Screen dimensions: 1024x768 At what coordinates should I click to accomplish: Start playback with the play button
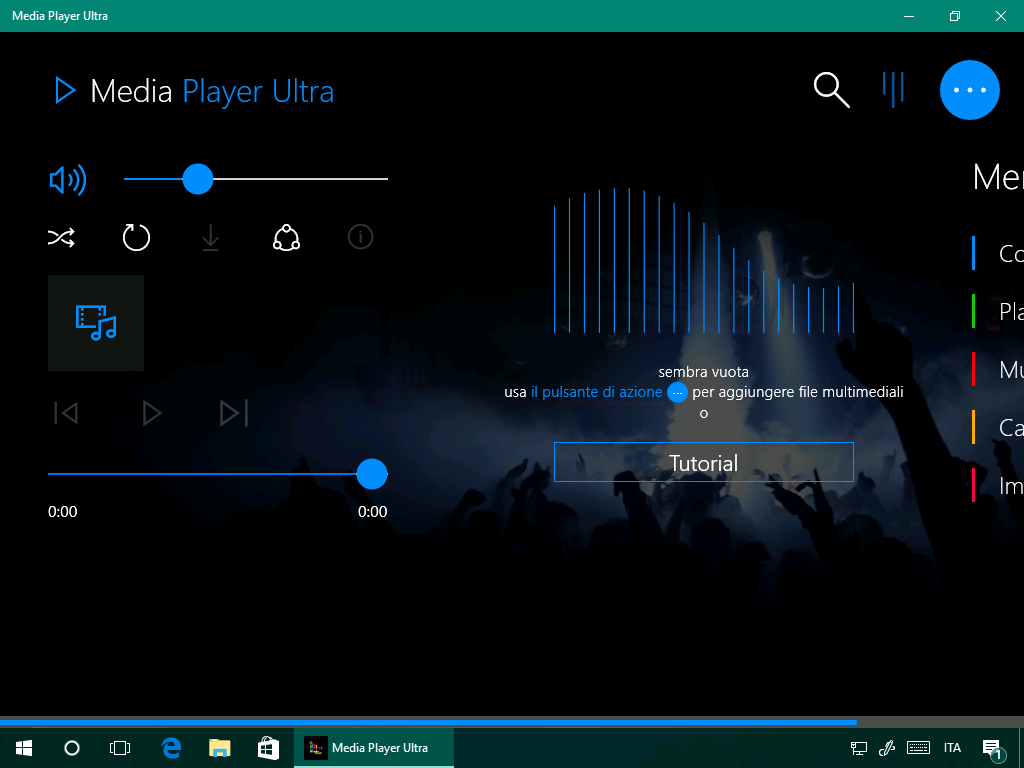point(152,413)
